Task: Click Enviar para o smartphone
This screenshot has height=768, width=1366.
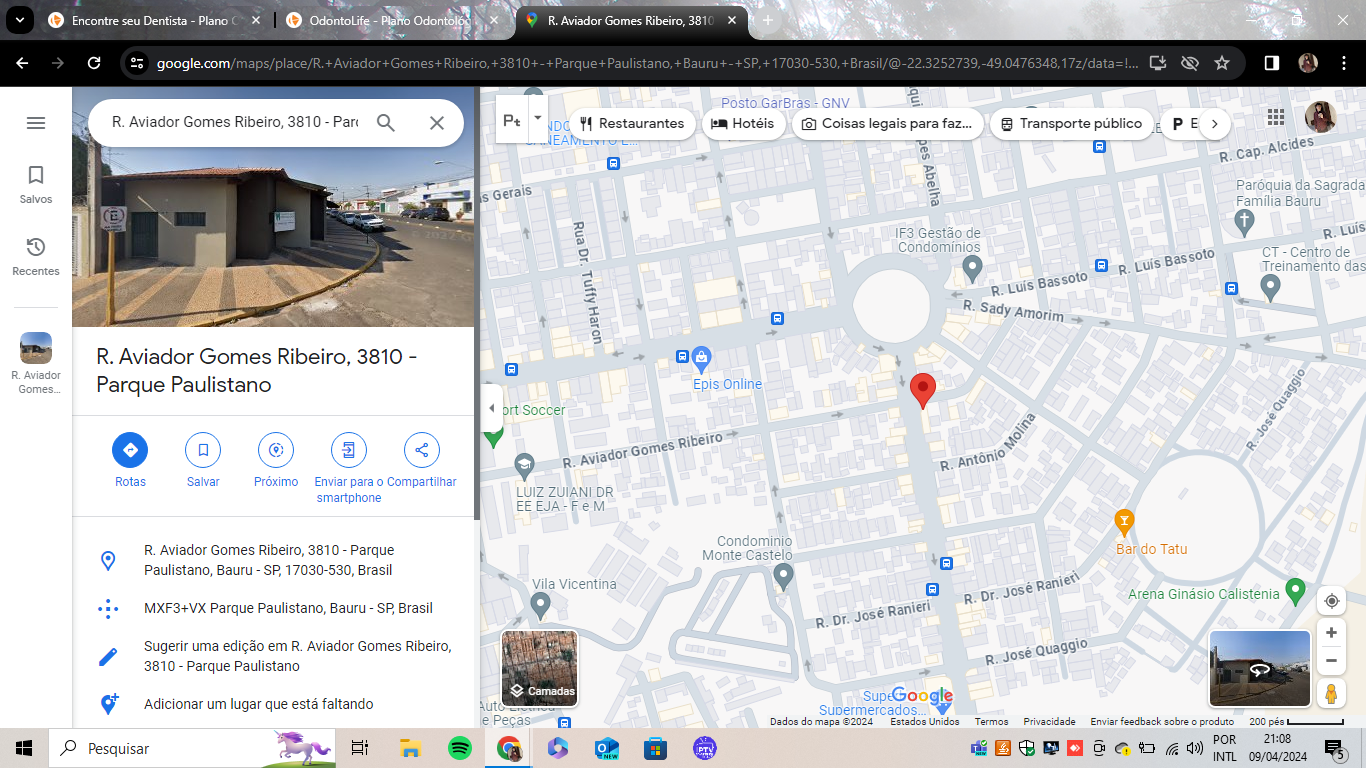Action: [349, 468]
